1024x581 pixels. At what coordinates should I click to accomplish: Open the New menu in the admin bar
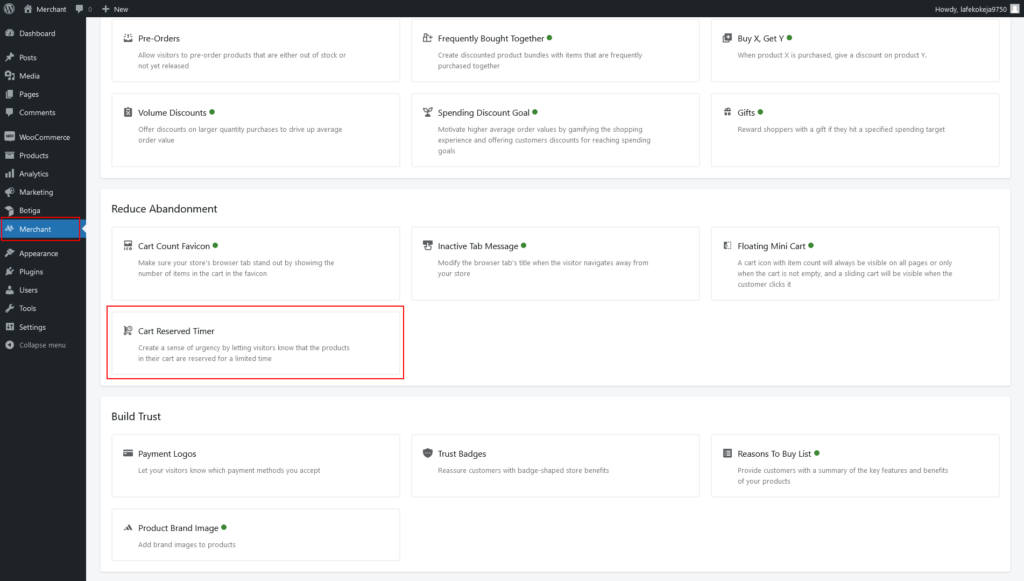point(114,8)
